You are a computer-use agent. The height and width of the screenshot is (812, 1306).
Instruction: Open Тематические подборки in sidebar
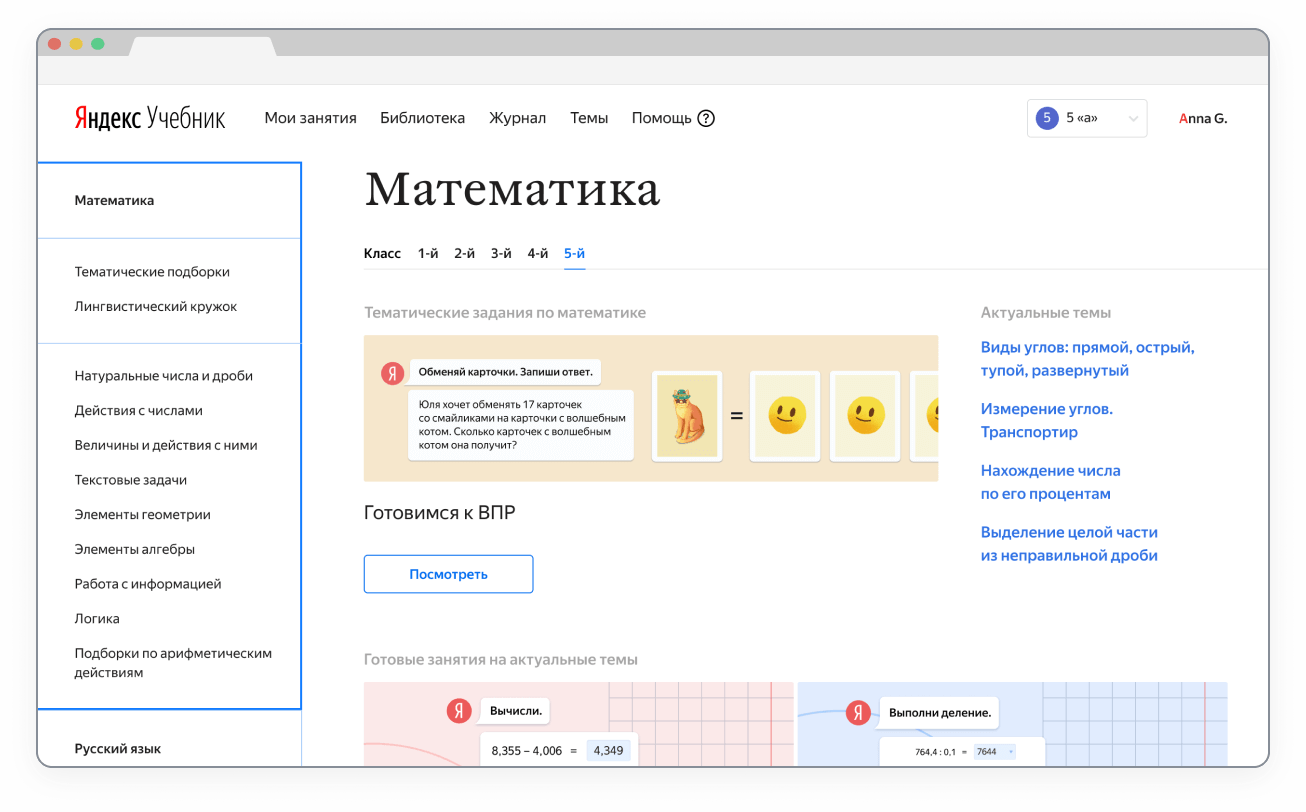click(x=152, y=272)
